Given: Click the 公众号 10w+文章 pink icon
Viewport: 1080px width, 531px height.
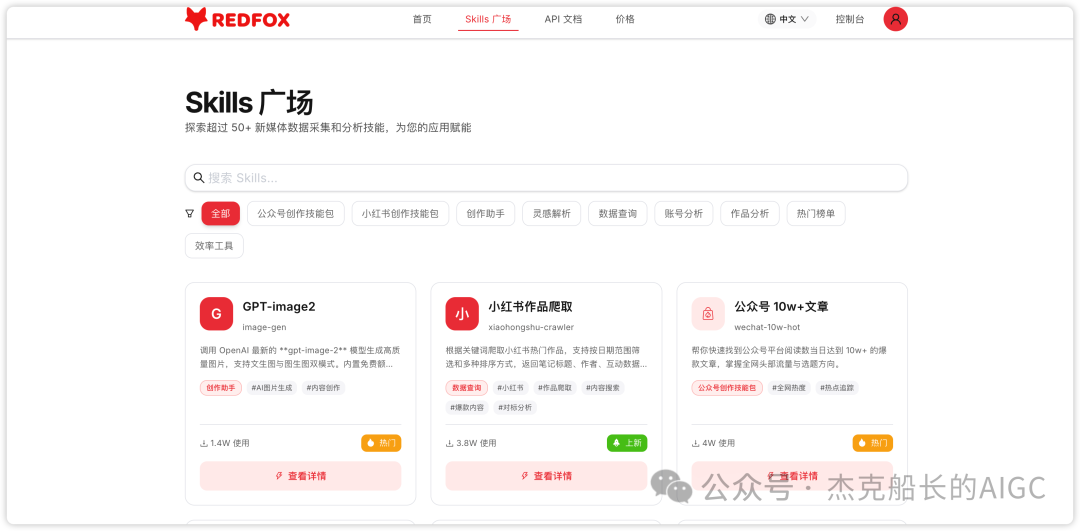Looking at the screenshot, I should (x=708, y=314).
